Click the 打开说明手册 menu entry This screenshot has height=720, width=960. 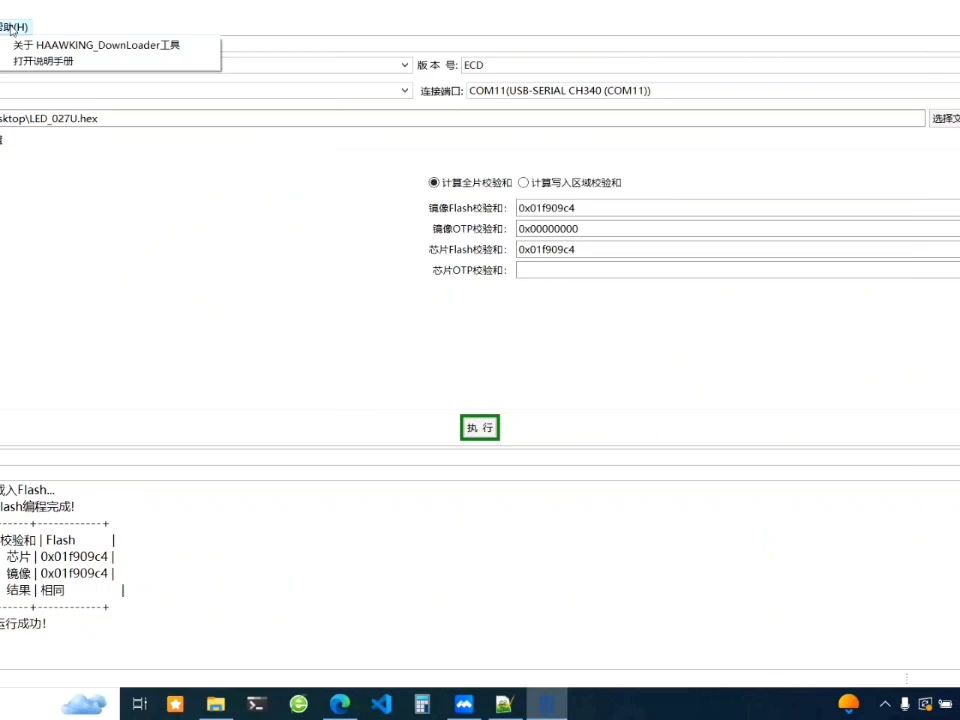click(x=43, y=60)
